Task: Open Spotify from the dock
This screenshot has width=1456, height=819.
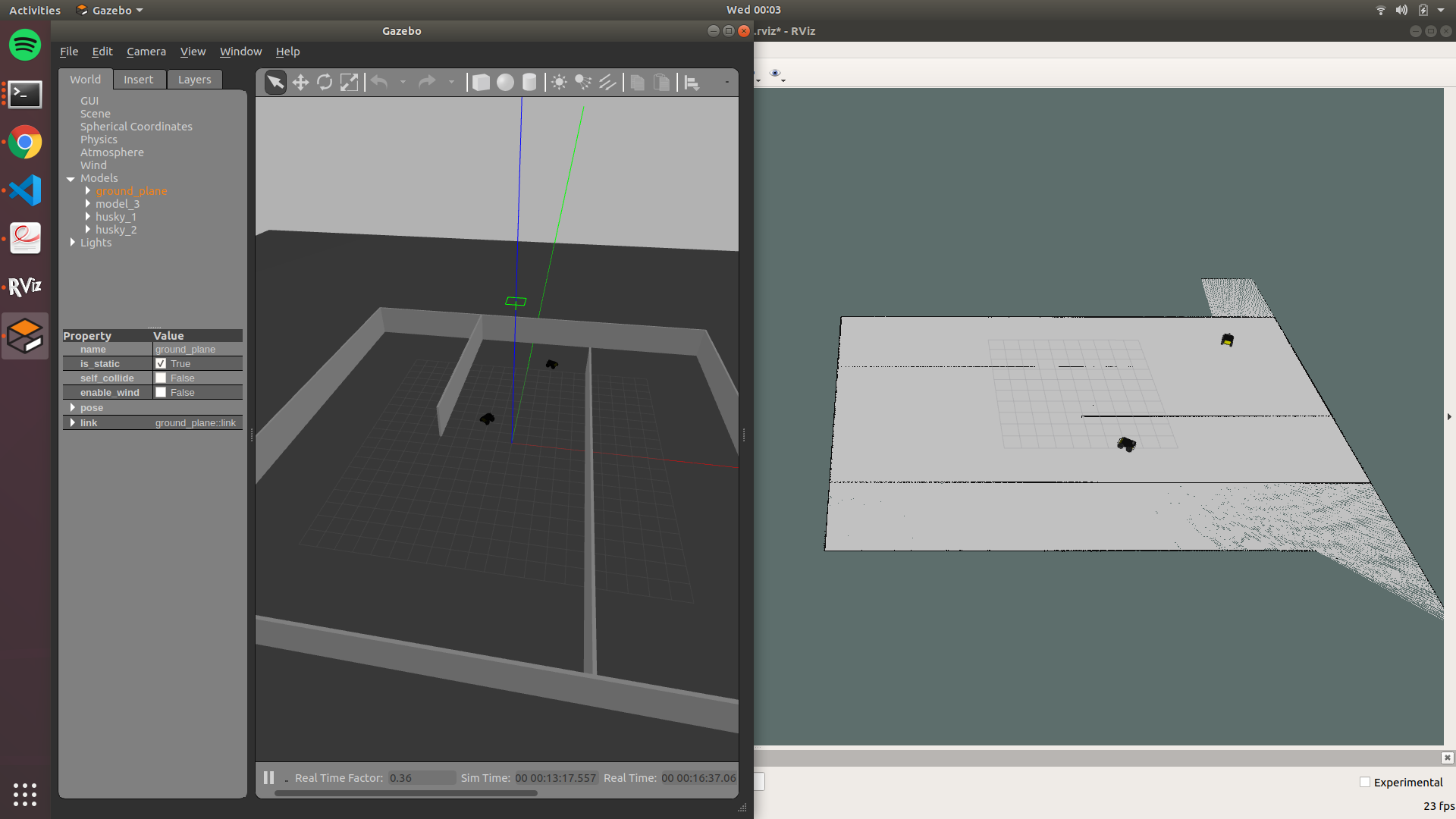Action: click(x=25, y=45)
